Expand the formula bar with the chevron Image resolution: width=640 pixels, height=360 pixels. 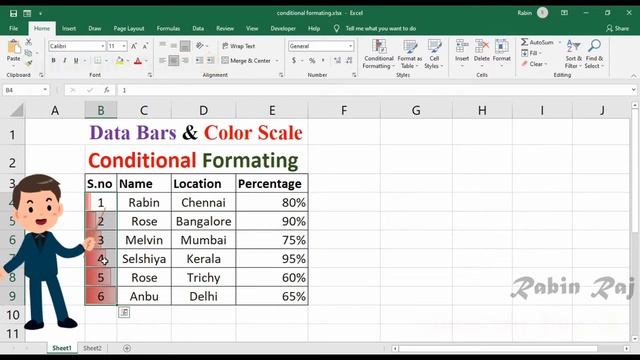(x=633, y=90)
